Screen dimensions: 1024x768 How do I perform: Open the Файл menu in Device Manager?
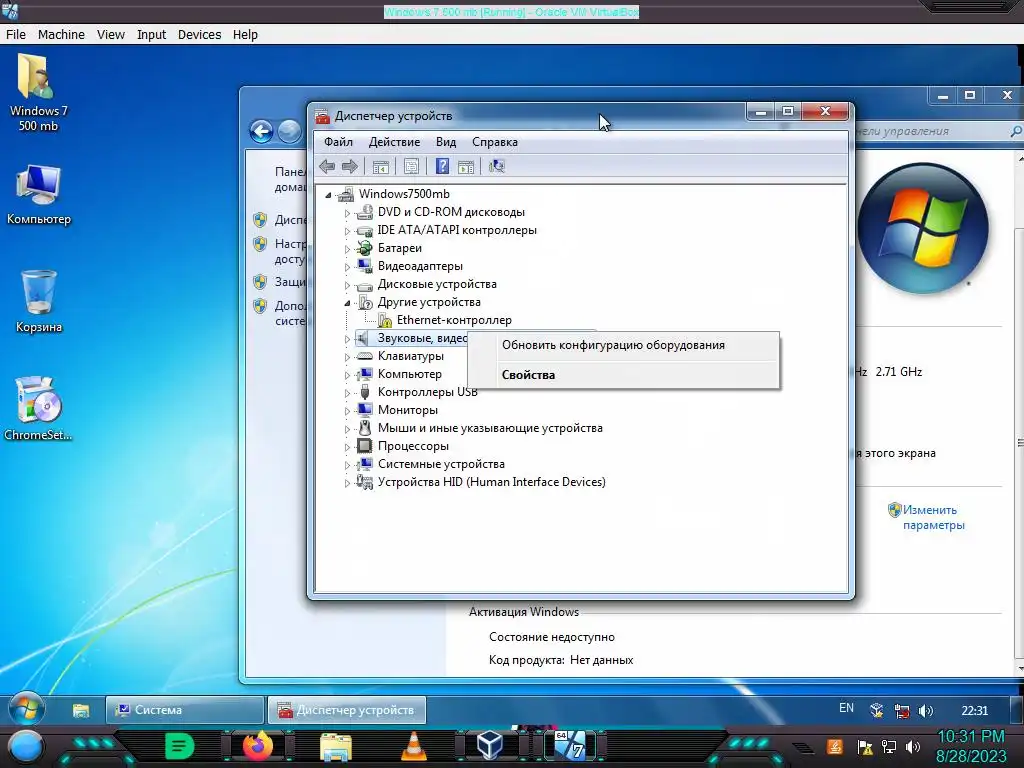click(x=338, y=142)
